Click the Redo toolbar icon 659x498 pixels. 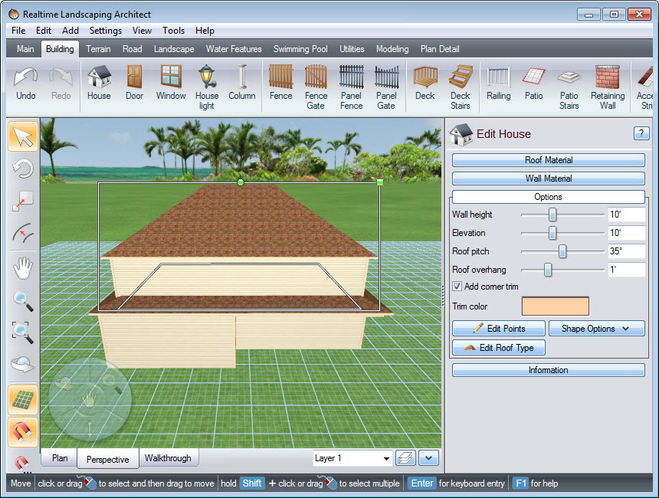click(x=61, y=84)
